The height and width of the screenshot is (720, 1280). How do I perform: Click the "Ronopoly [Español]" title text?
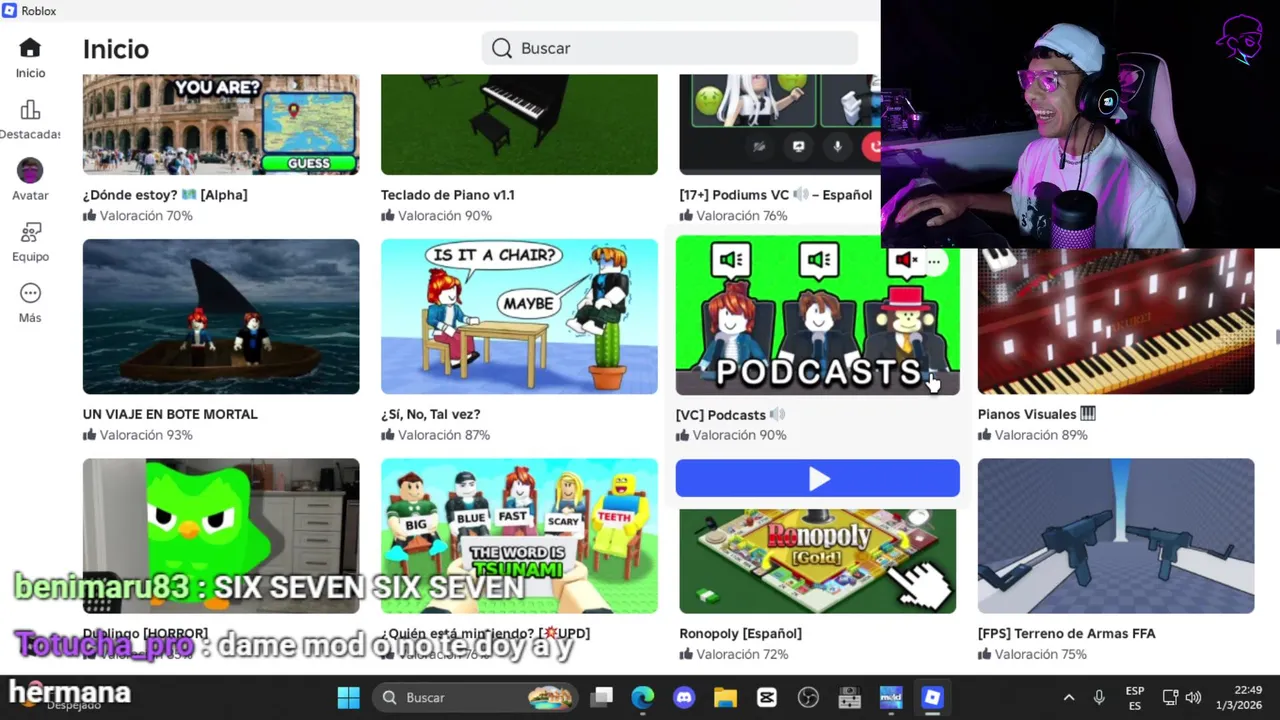click(x=741, y=633)
